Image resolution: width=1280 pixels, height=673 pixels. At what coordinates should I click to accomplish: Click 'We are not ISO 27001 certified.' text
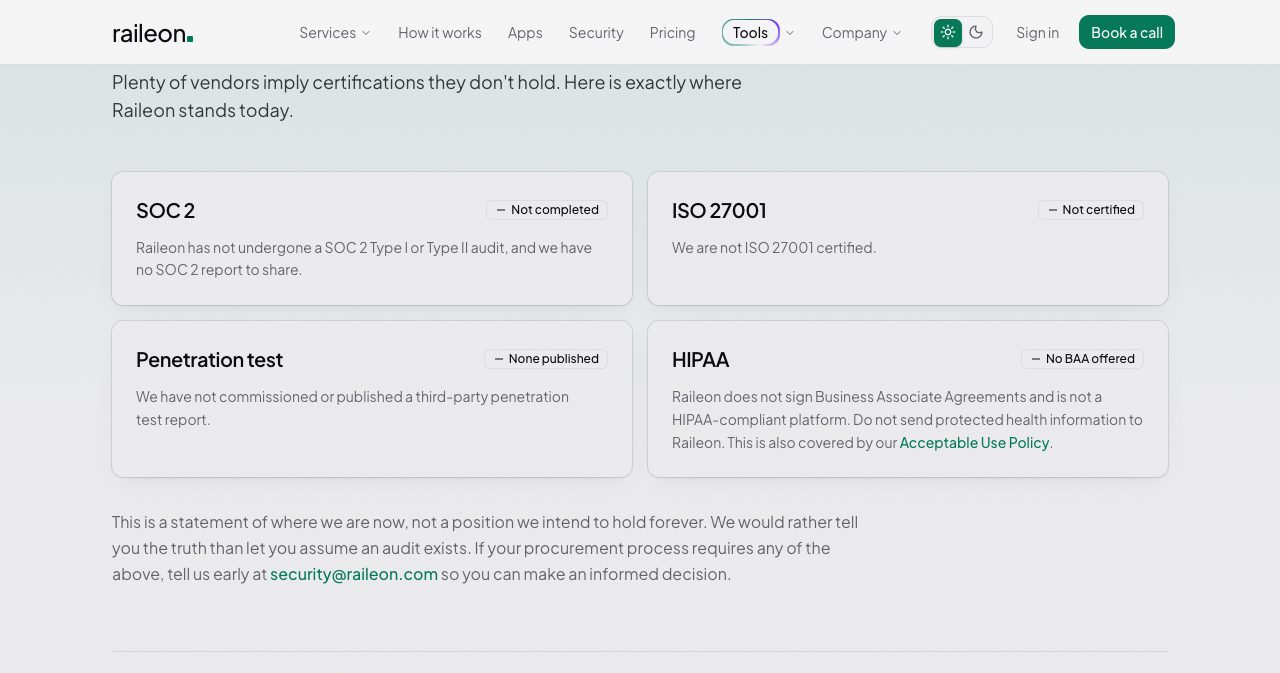774,248
